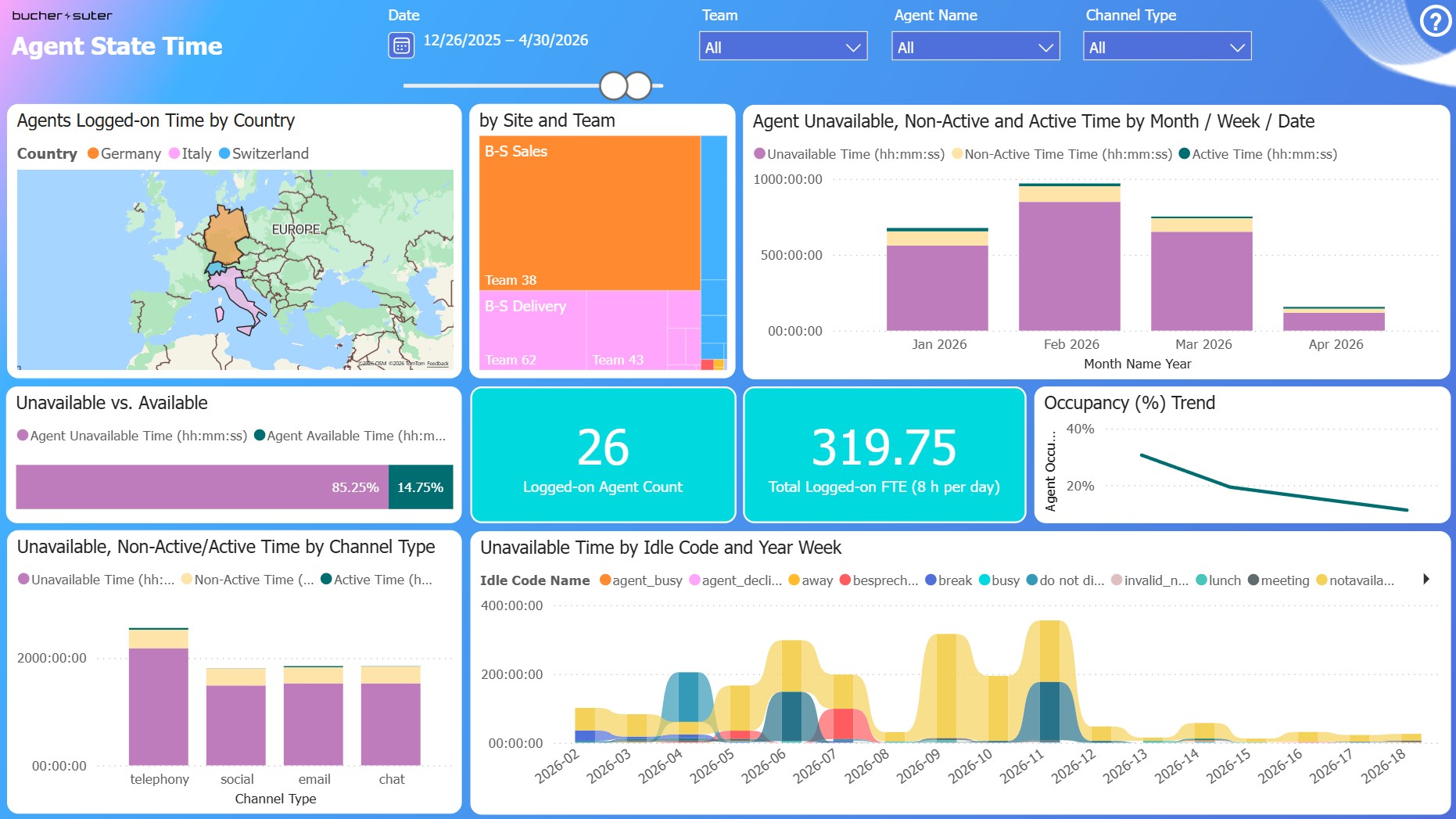Click the 2026-18 week axis label
This screenshot has height=819, width=1456.
[x=1383, y=766]
